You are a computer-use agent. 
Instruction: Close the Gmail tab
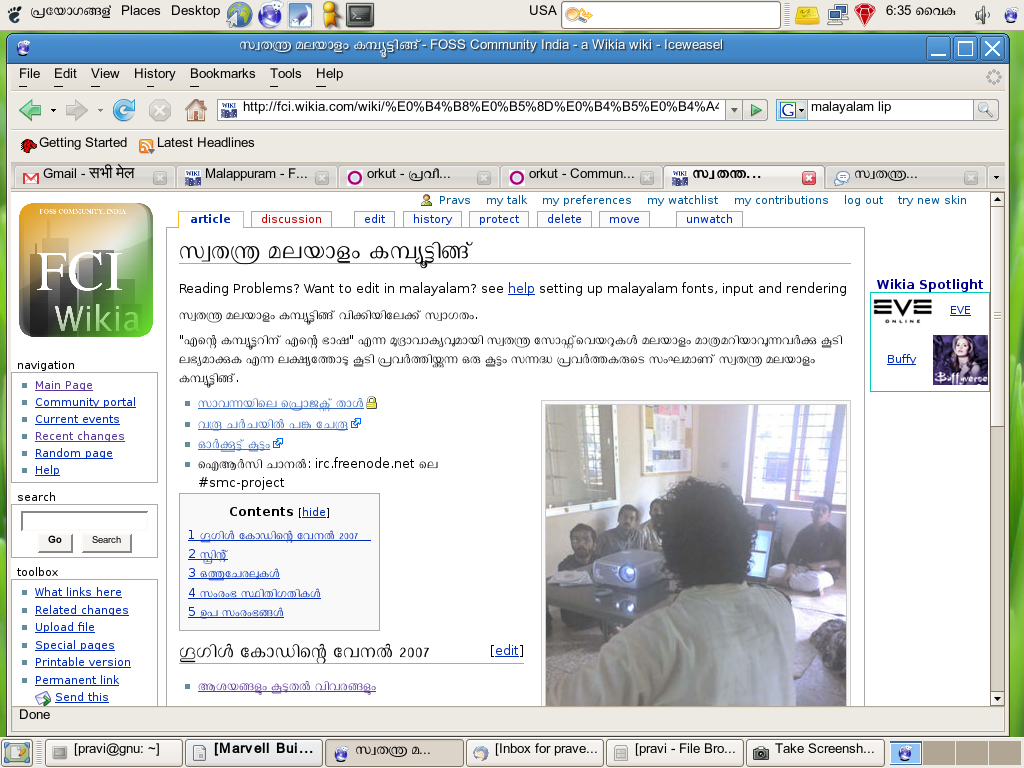(x=159, y=178)
